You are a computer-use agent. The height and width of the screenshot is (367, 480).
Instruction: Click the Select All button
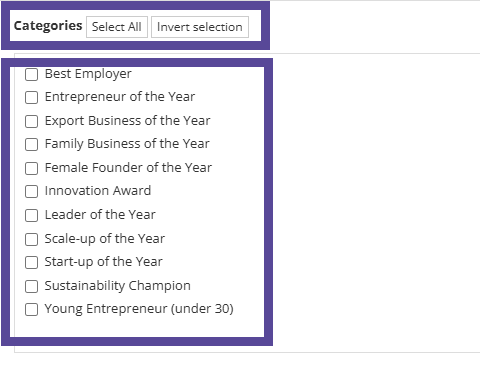coord(117,27)
